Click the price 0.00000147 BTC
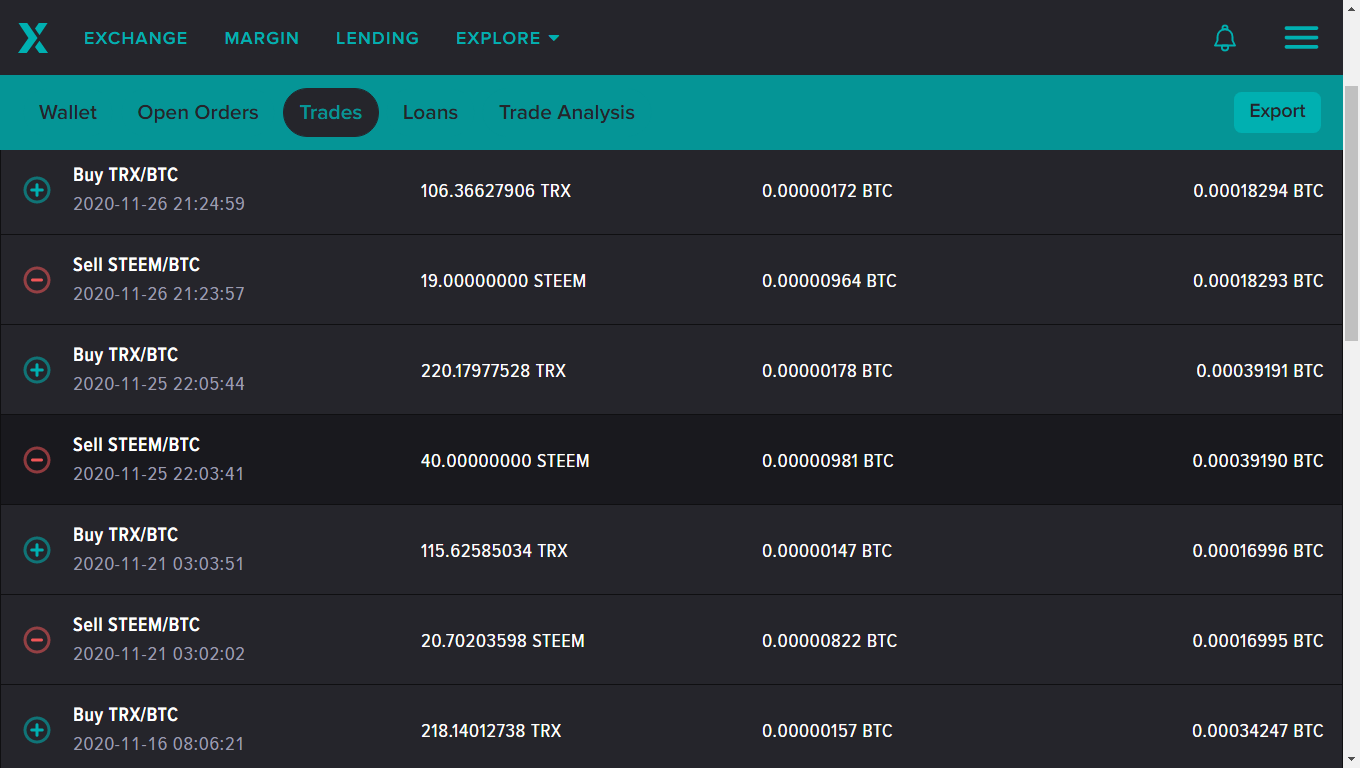This screenshot has height=768, width=1360. (827, 550)
